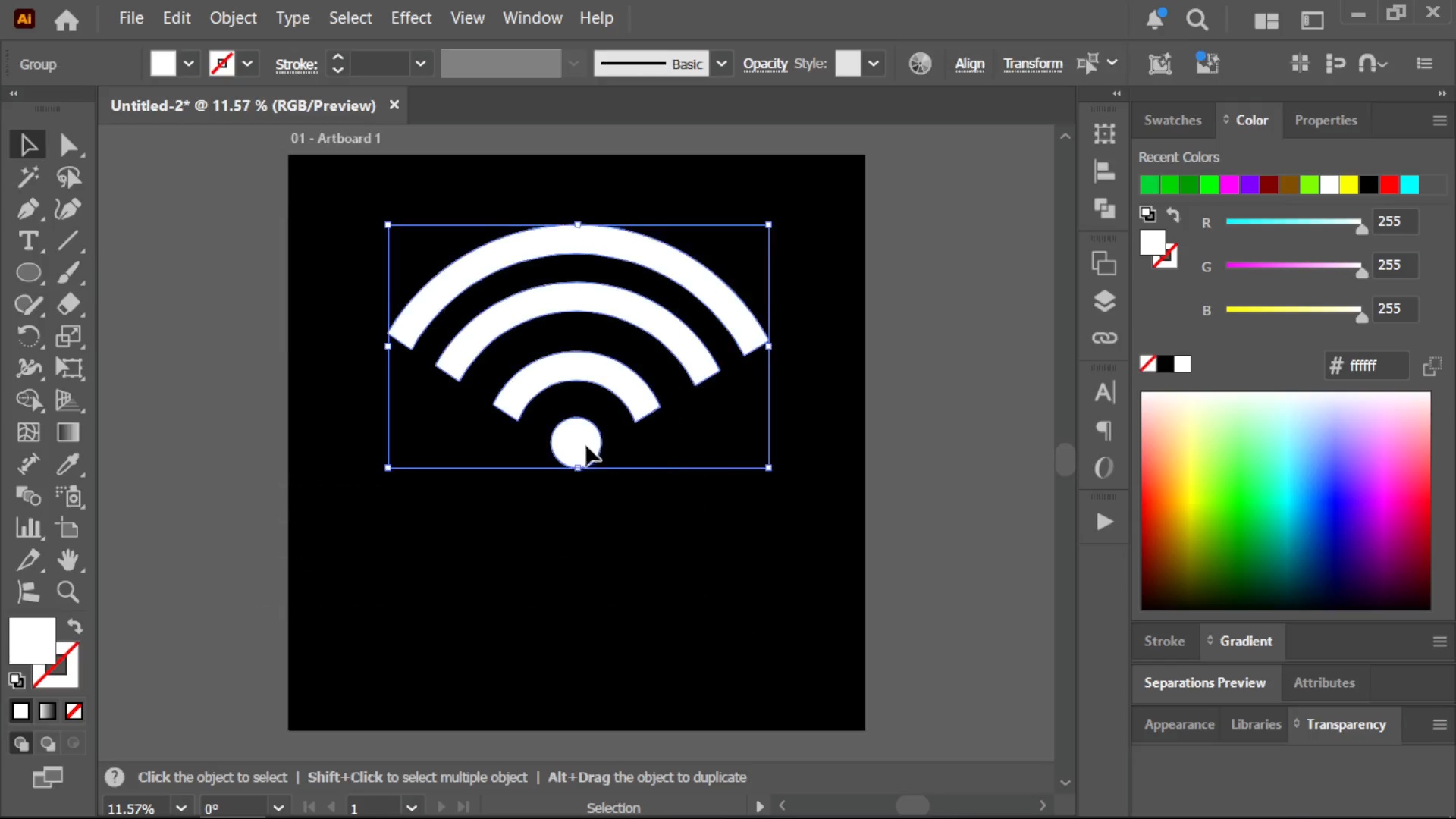Open the Actions play panel icon

click(x=1105, y=522)
